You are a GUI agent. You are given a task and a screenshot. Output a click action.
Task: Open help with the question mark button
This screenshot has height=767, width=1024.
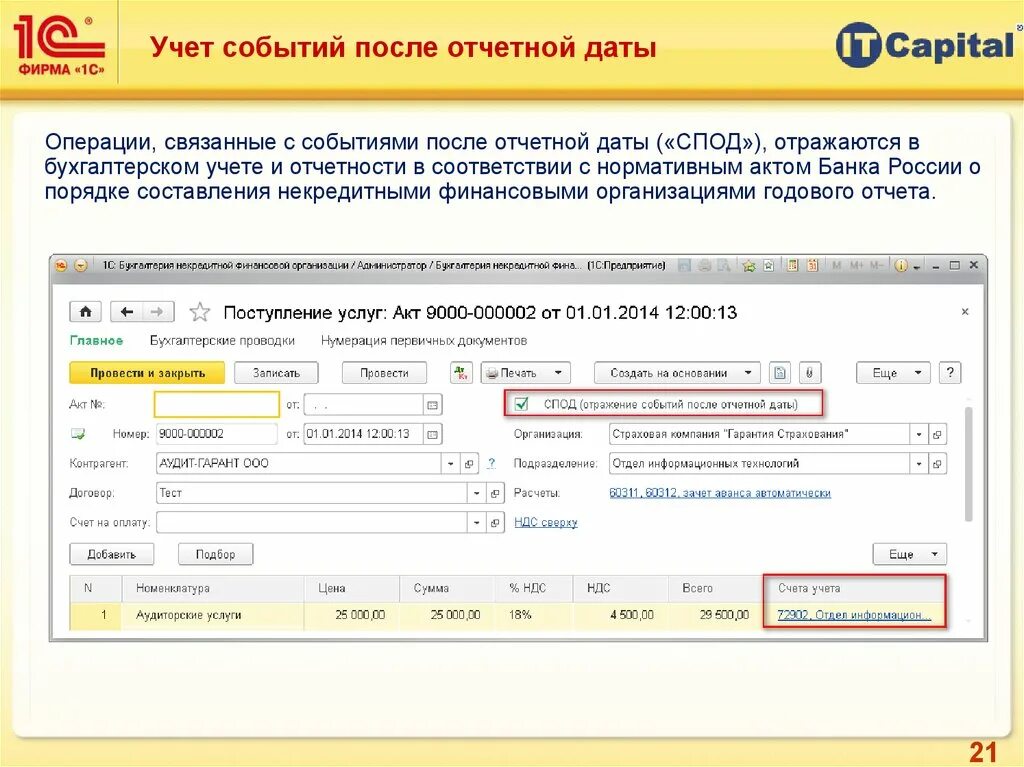point(950,373)
